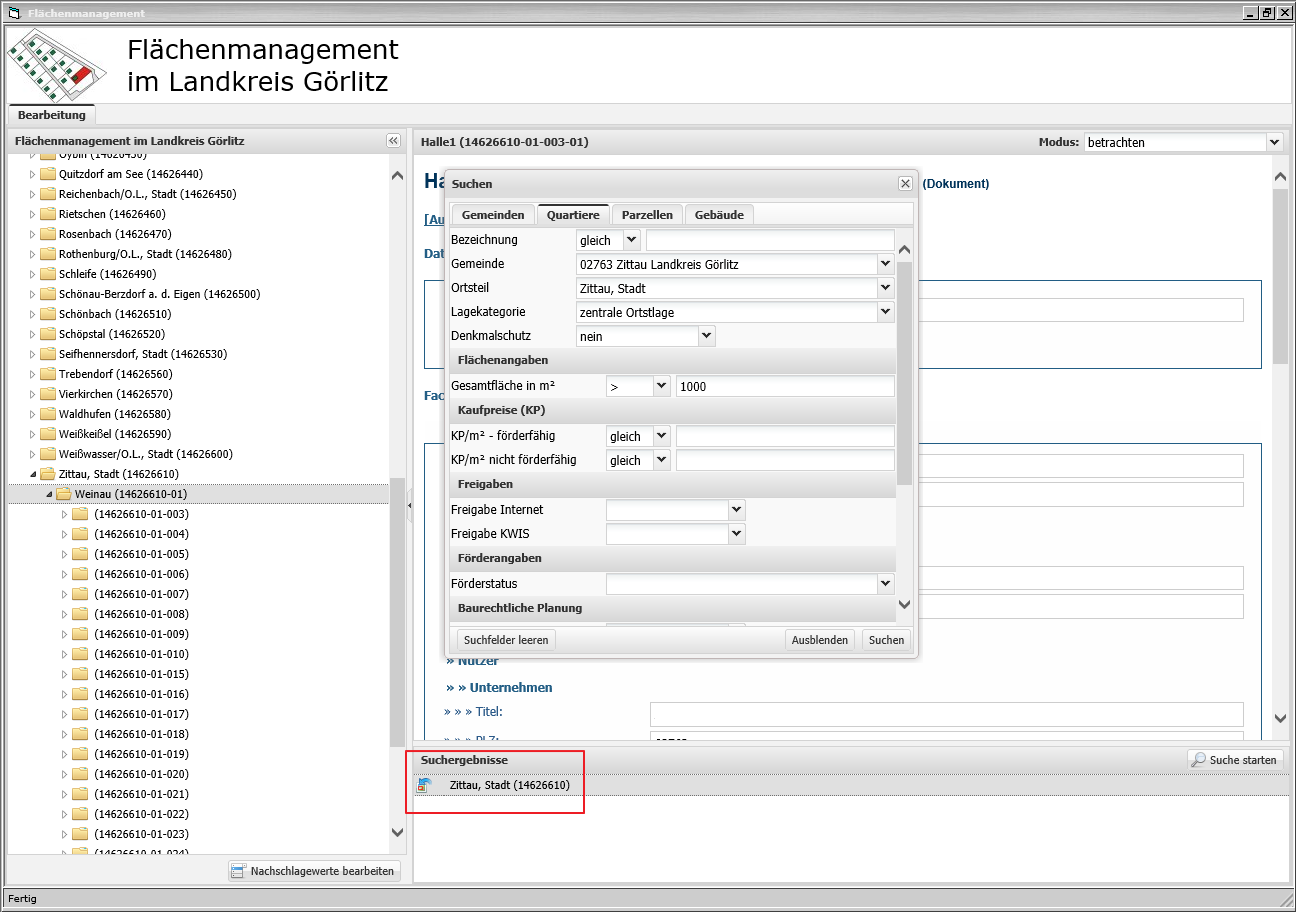
Task: Switch to the Gebäude tab
Action: tap(719, 215)
